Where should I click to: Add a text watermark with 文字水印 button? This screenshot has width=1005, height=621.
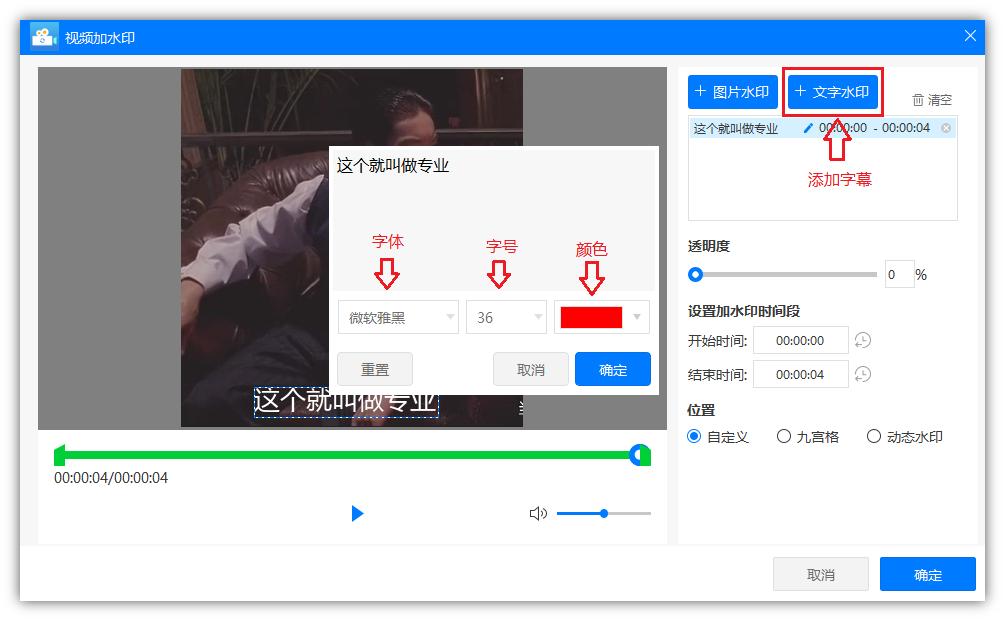[833, 92]
